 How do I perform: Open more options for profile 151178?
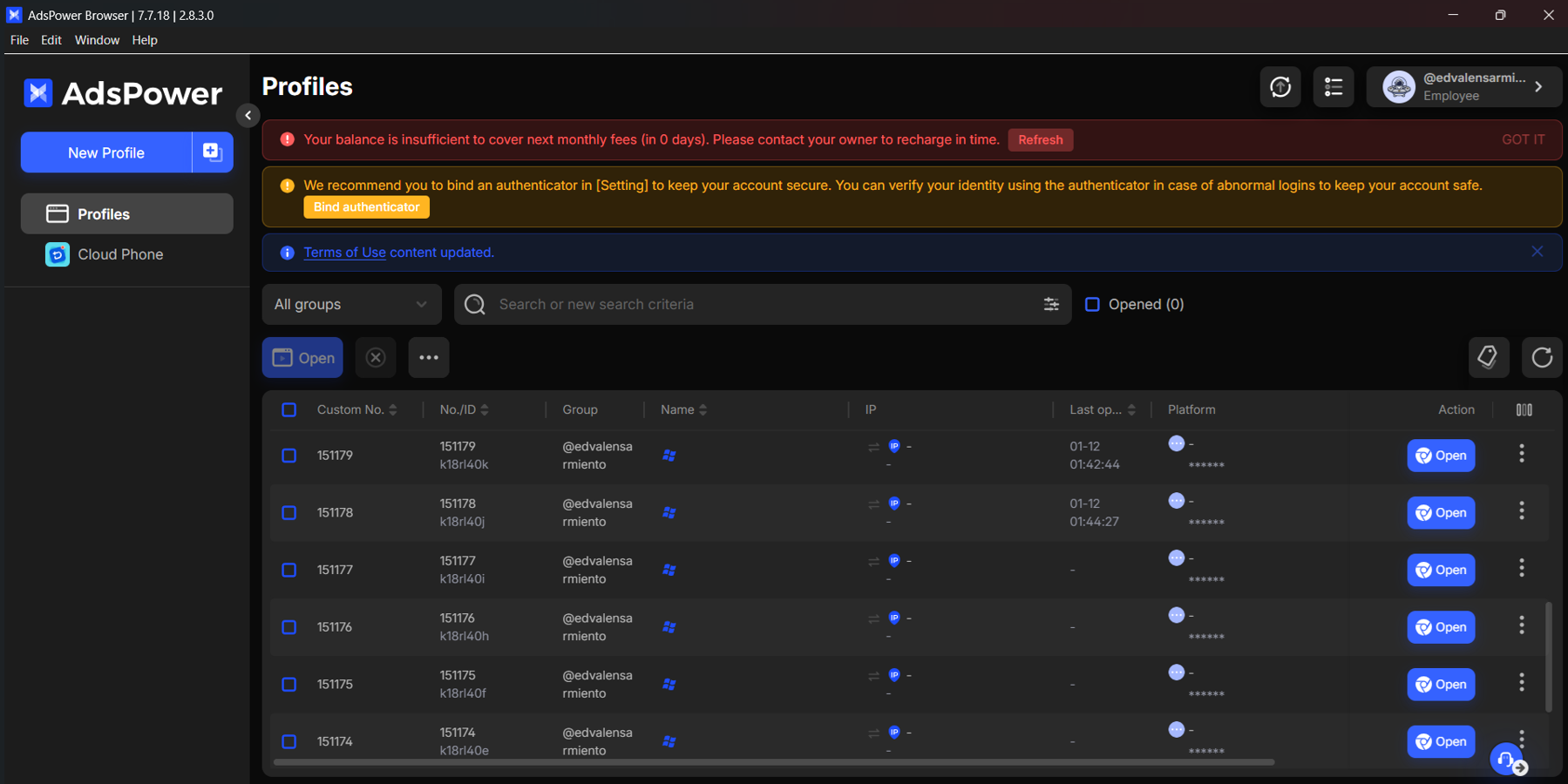click(1522, 511)
